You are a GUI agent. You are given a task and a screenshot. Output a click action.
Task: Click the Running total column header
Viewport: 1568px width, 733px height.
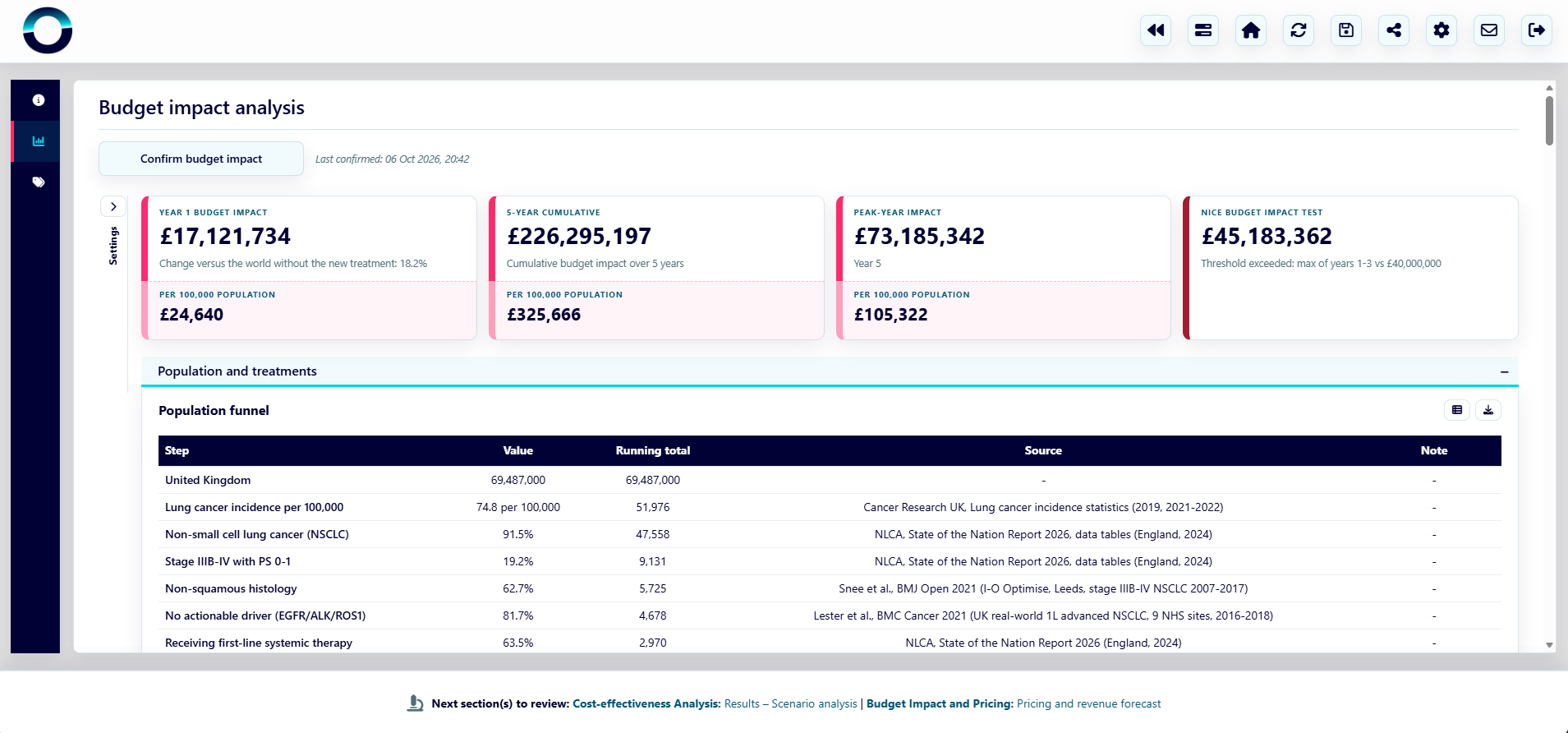tap(653, 450)
